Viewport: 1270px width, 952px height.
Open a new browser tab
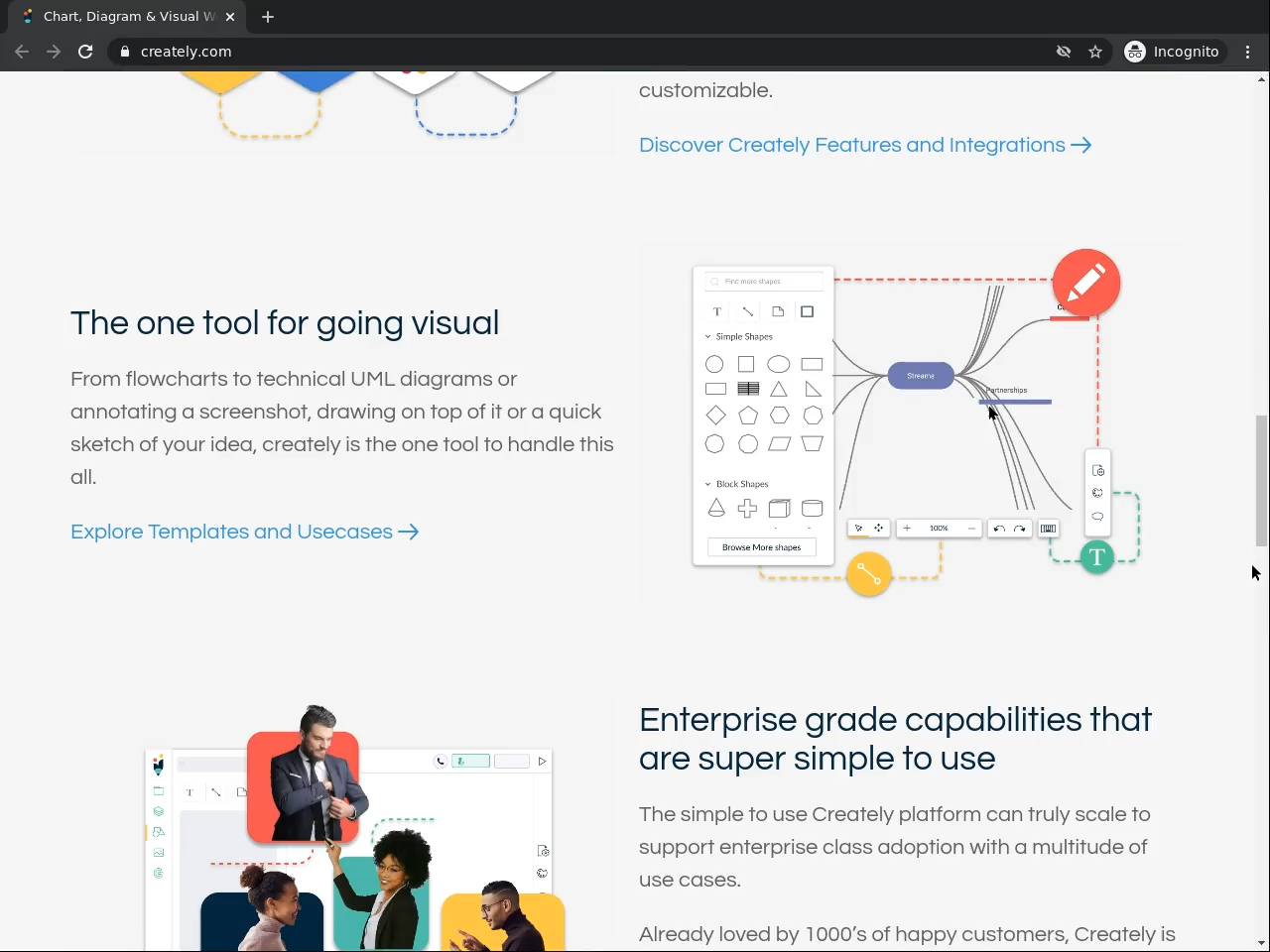268,17
